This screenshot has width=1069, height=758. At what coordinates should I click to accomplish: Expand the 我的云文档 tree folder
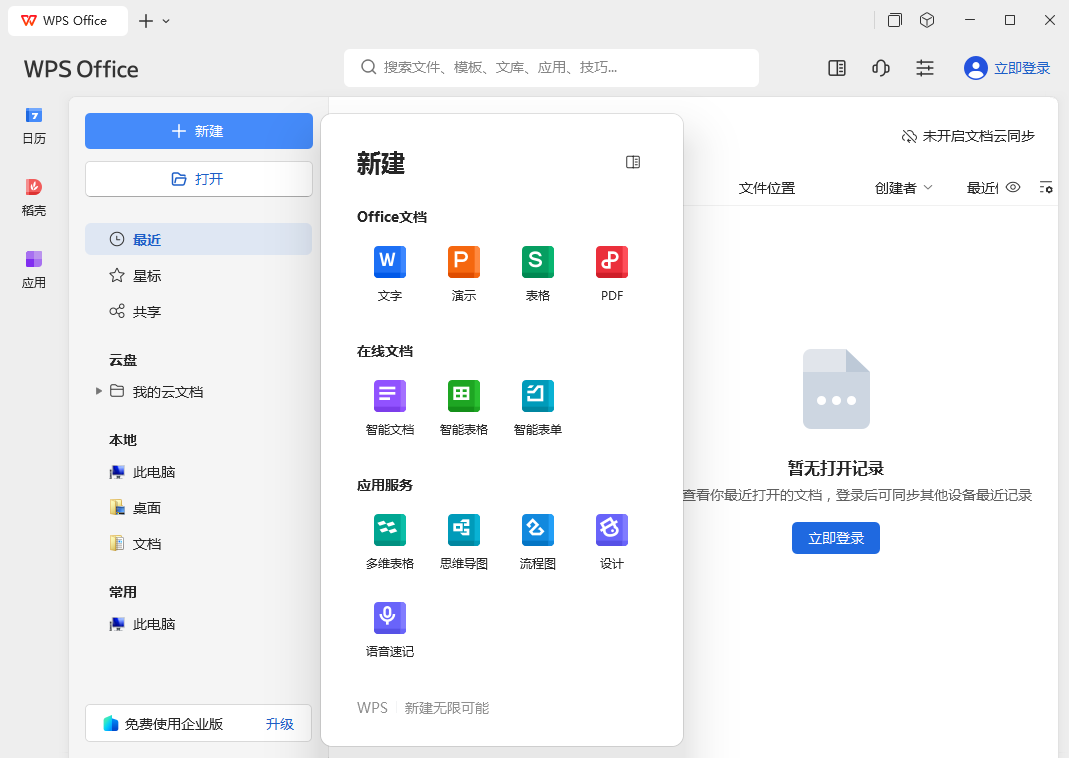tap(99, 391)
